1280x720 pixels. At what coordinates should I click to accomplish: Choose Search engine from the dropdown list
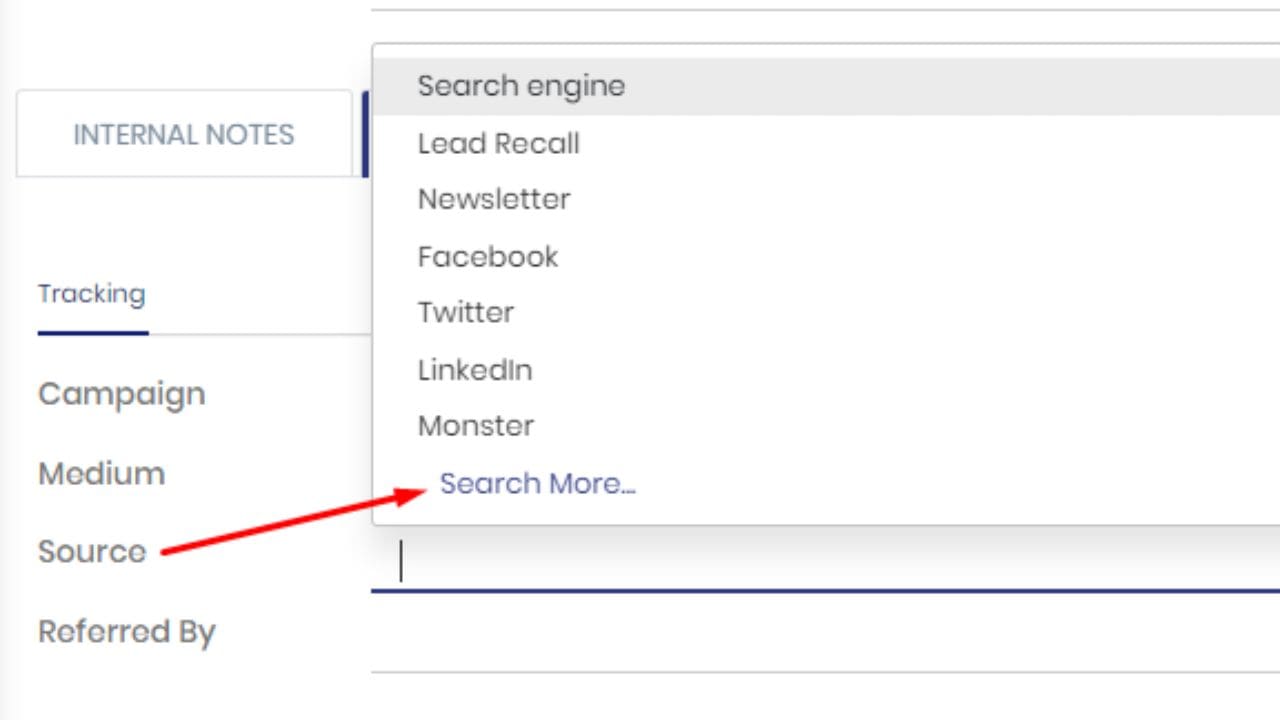pyautogui.click(x=521, y=86)
